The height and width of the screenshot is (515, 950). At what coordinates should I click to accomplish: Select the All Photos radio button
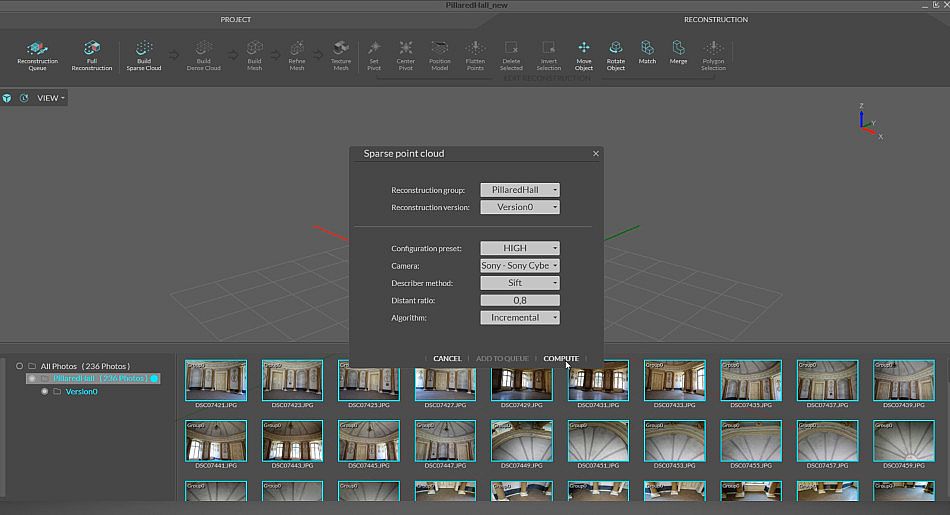tap(19, 366)
